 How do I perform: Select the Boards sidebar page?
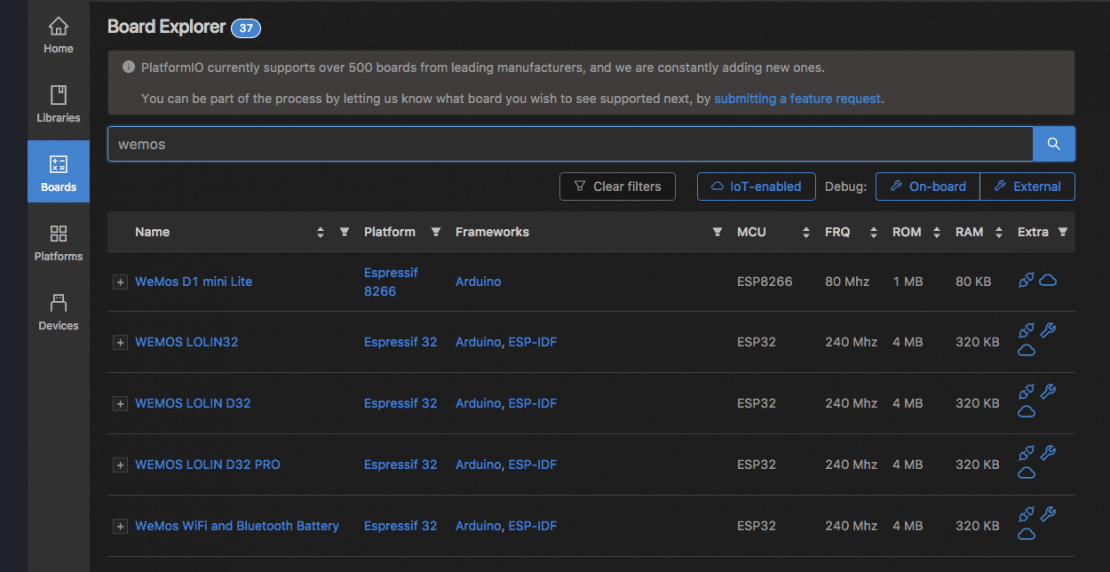pos(58,172)
